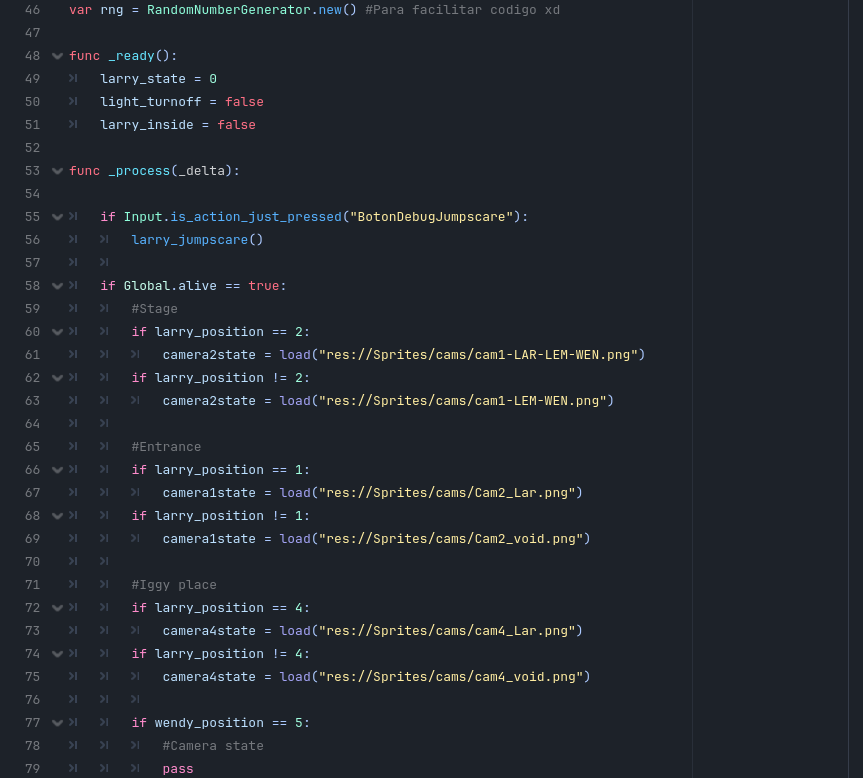Click the cam1-LAR-LEM-WEN.png path string
This screenshot has width=863, height=778.
click(478, 355)
